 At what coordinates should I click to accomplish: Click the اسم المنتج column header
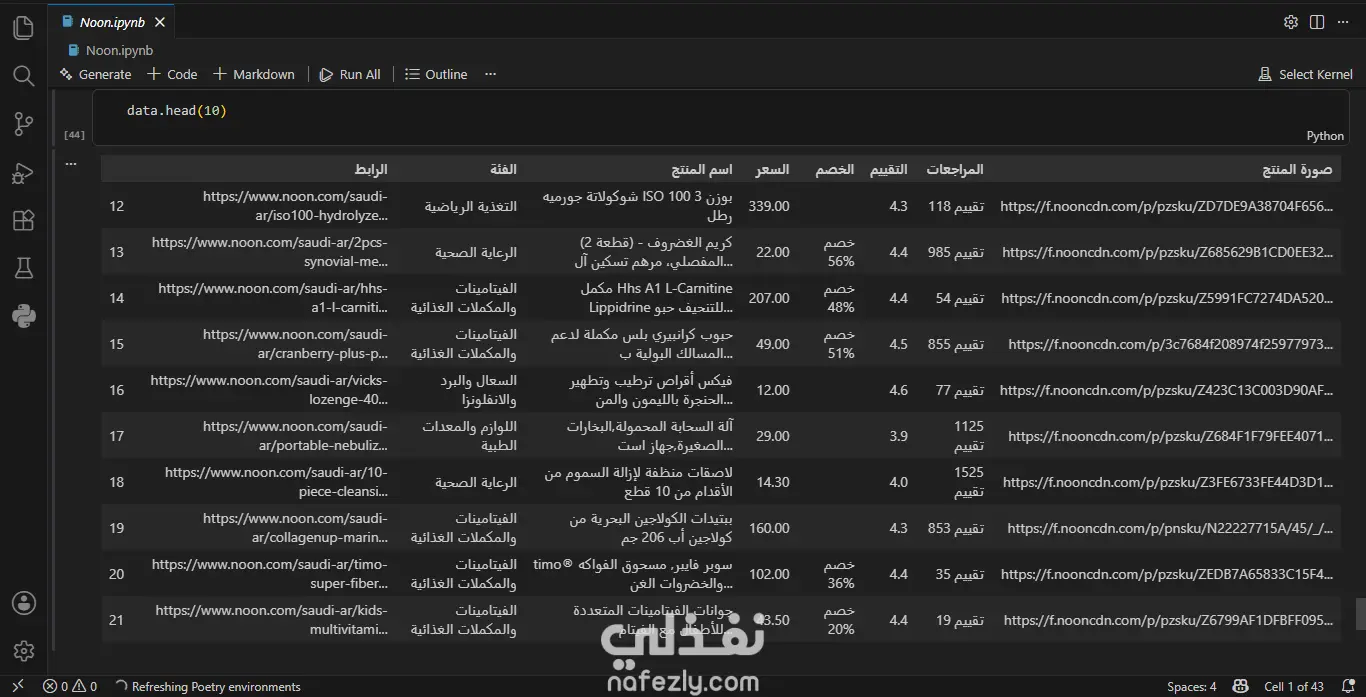point(702,169)
